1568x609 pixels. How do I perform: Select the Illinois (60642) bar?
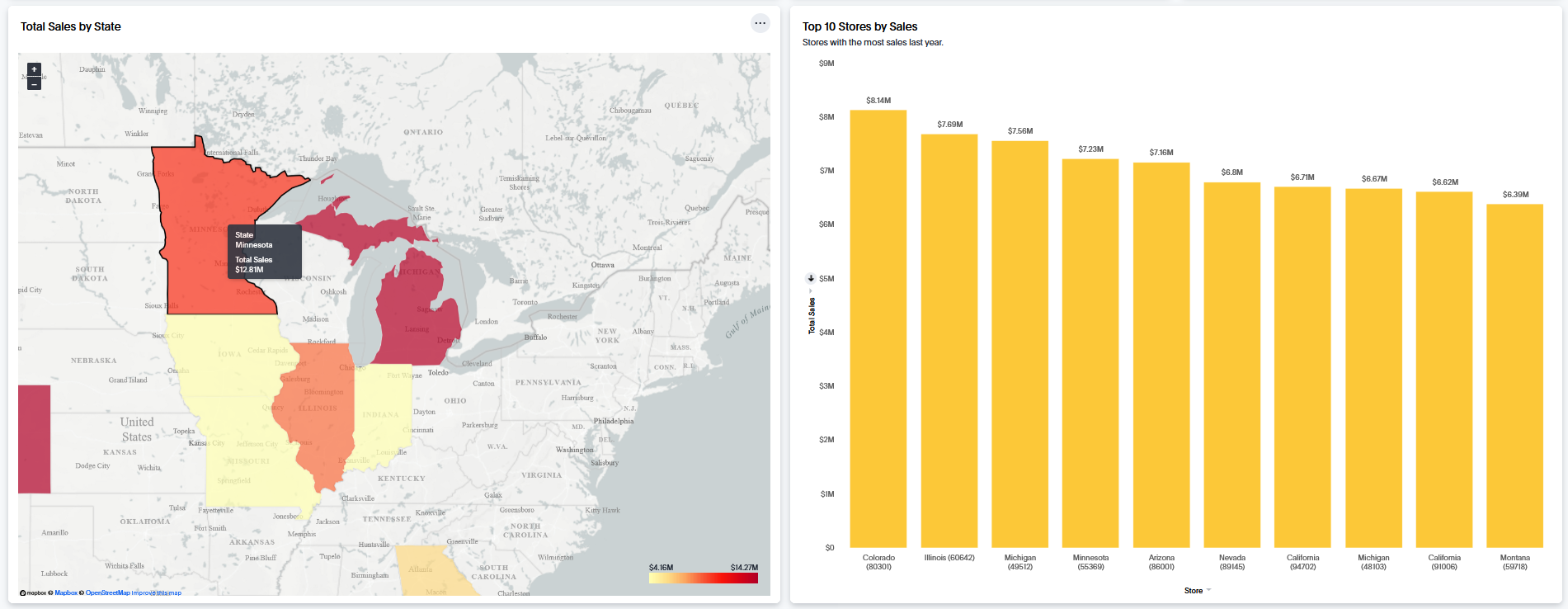pyautogui.click(x=949, y=341)
